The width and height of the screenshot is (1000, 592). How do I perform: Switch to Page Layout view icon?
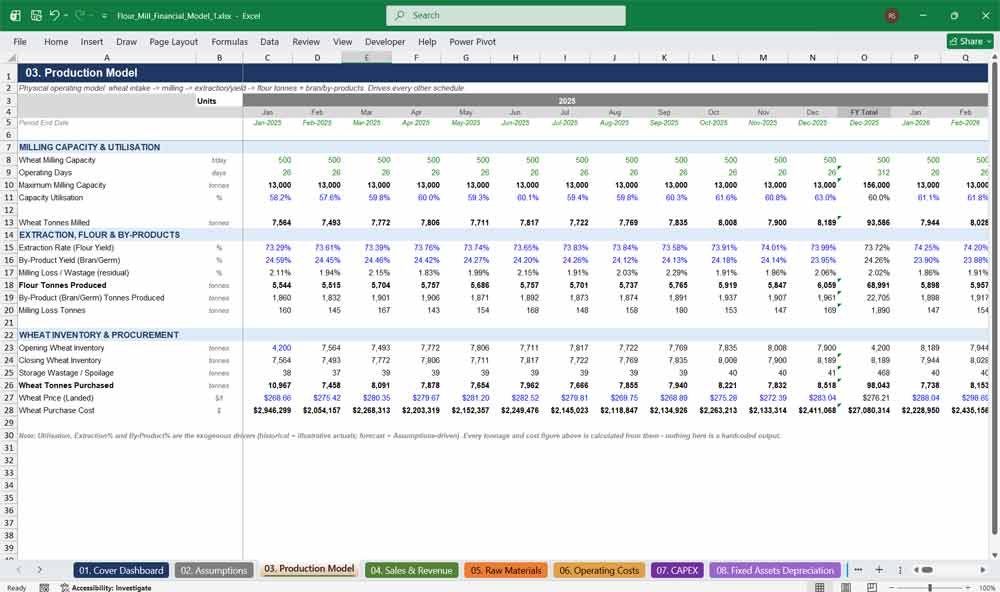pos(846,587)
